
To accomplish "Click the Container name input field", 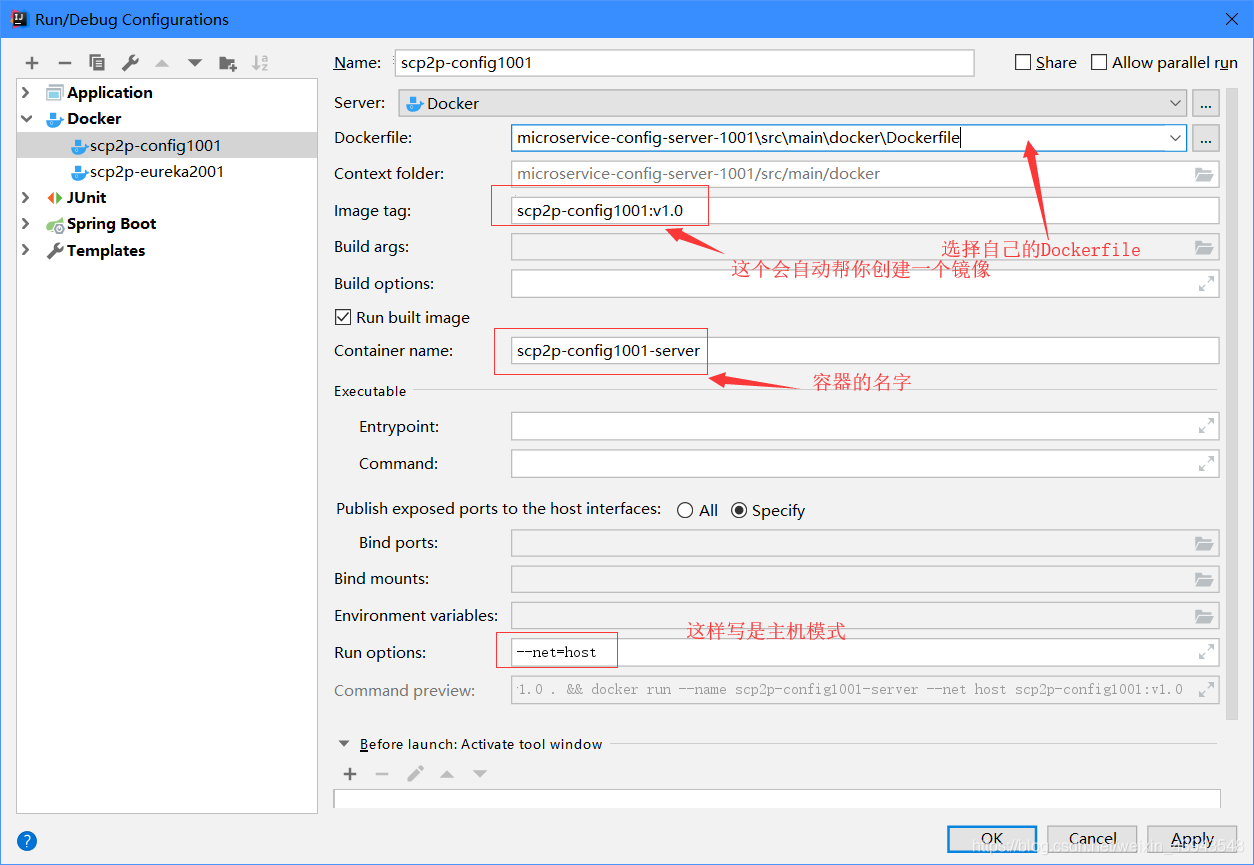I will (x=865, y=351).
